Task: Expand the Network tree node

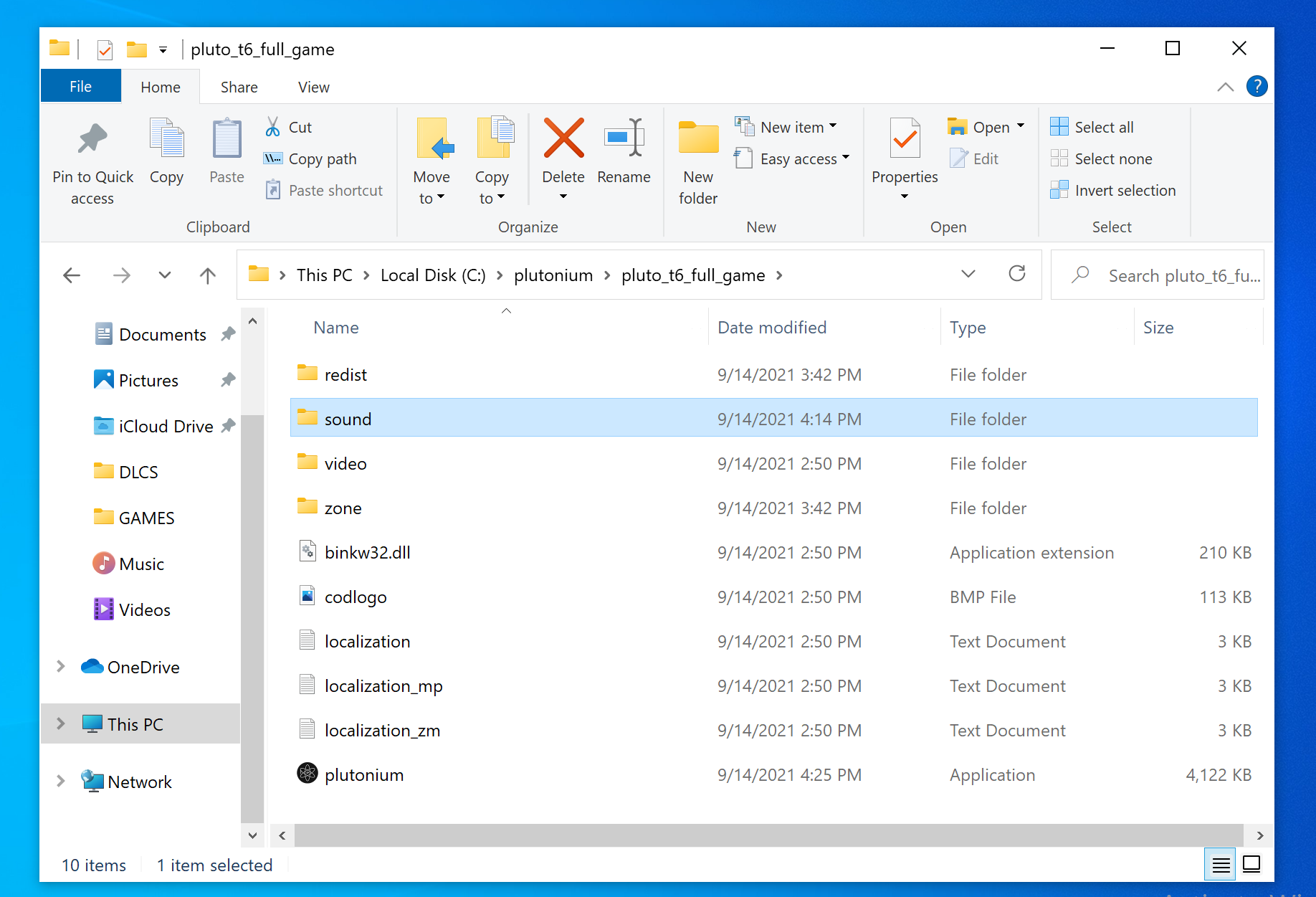Action: tap(61, 781)
